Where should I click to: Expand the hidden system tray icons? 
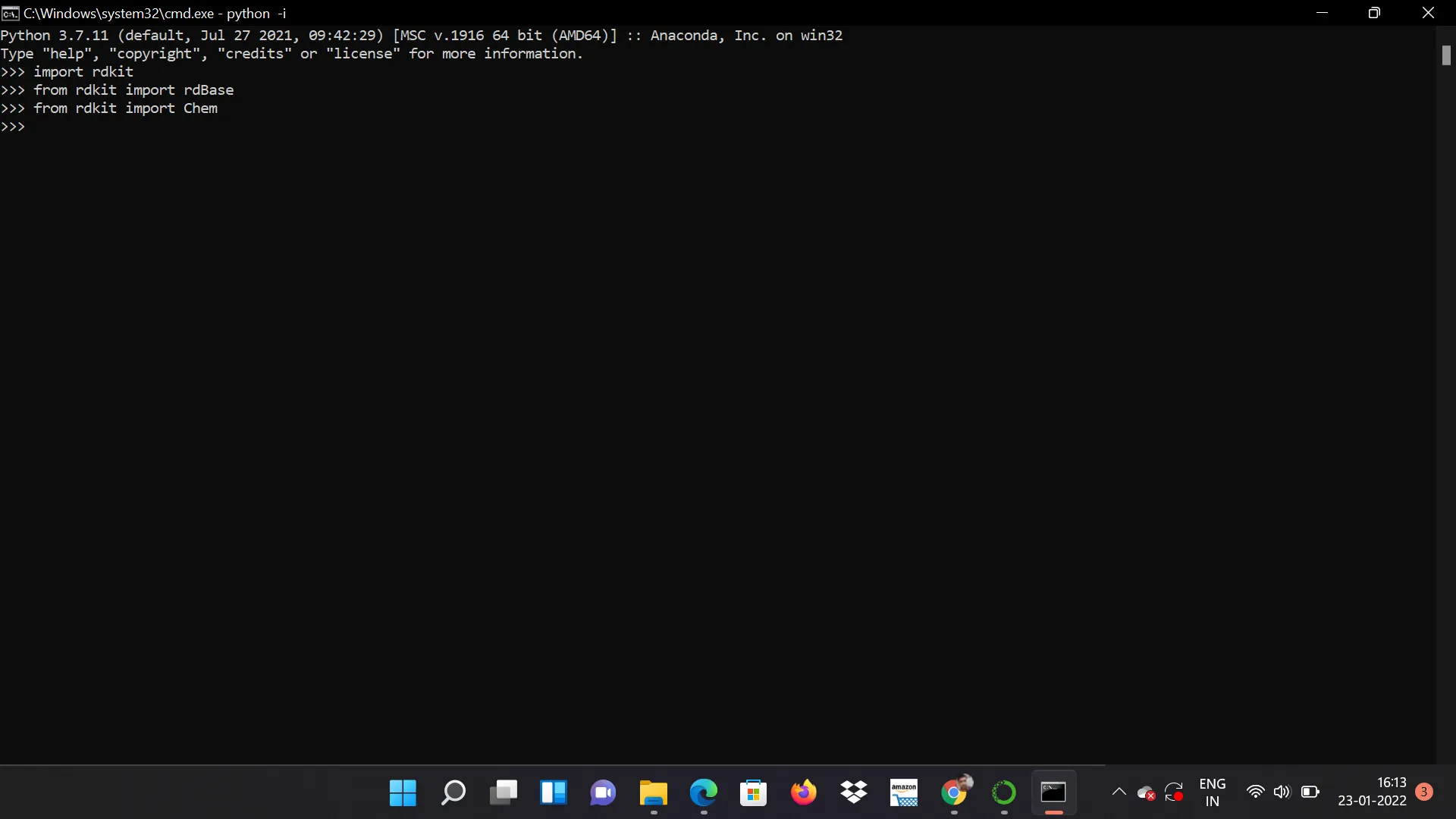pyautogui.click(x=1119, y=792)
